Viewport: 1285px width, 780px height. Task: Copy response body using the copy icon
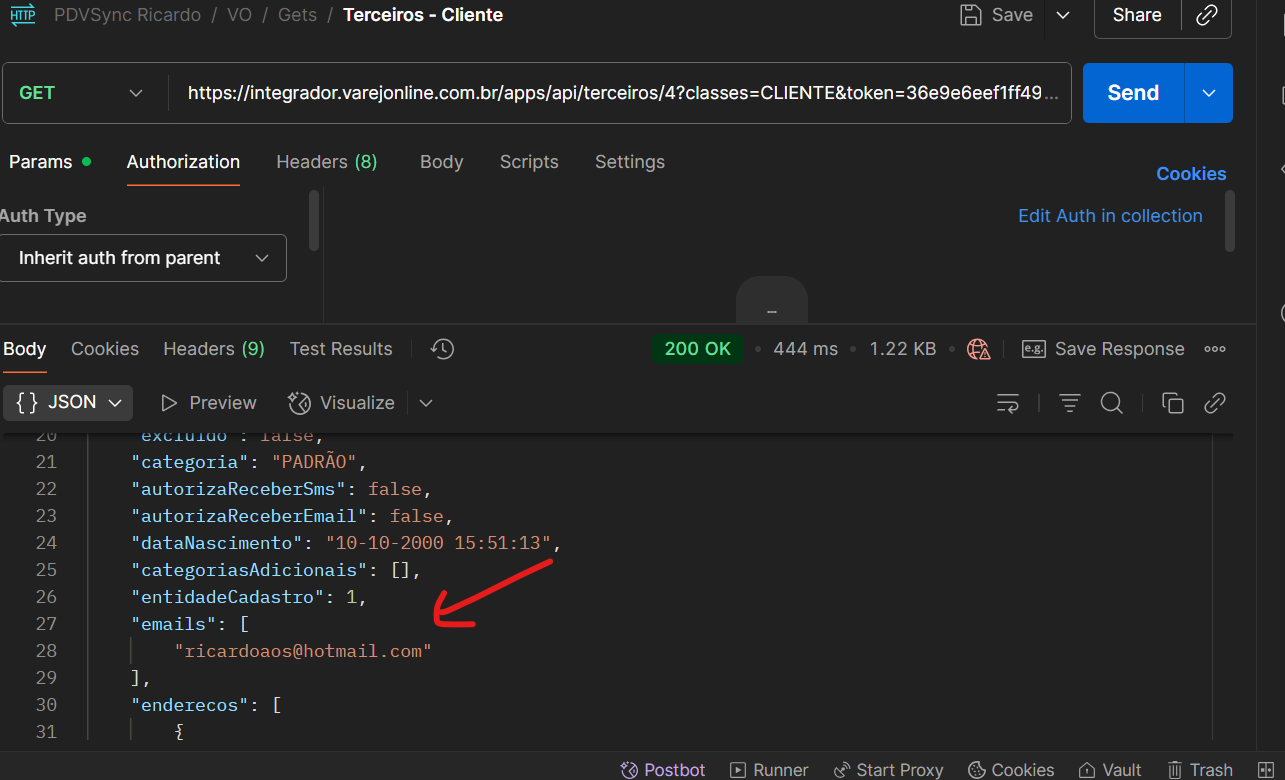[1172, 403]
